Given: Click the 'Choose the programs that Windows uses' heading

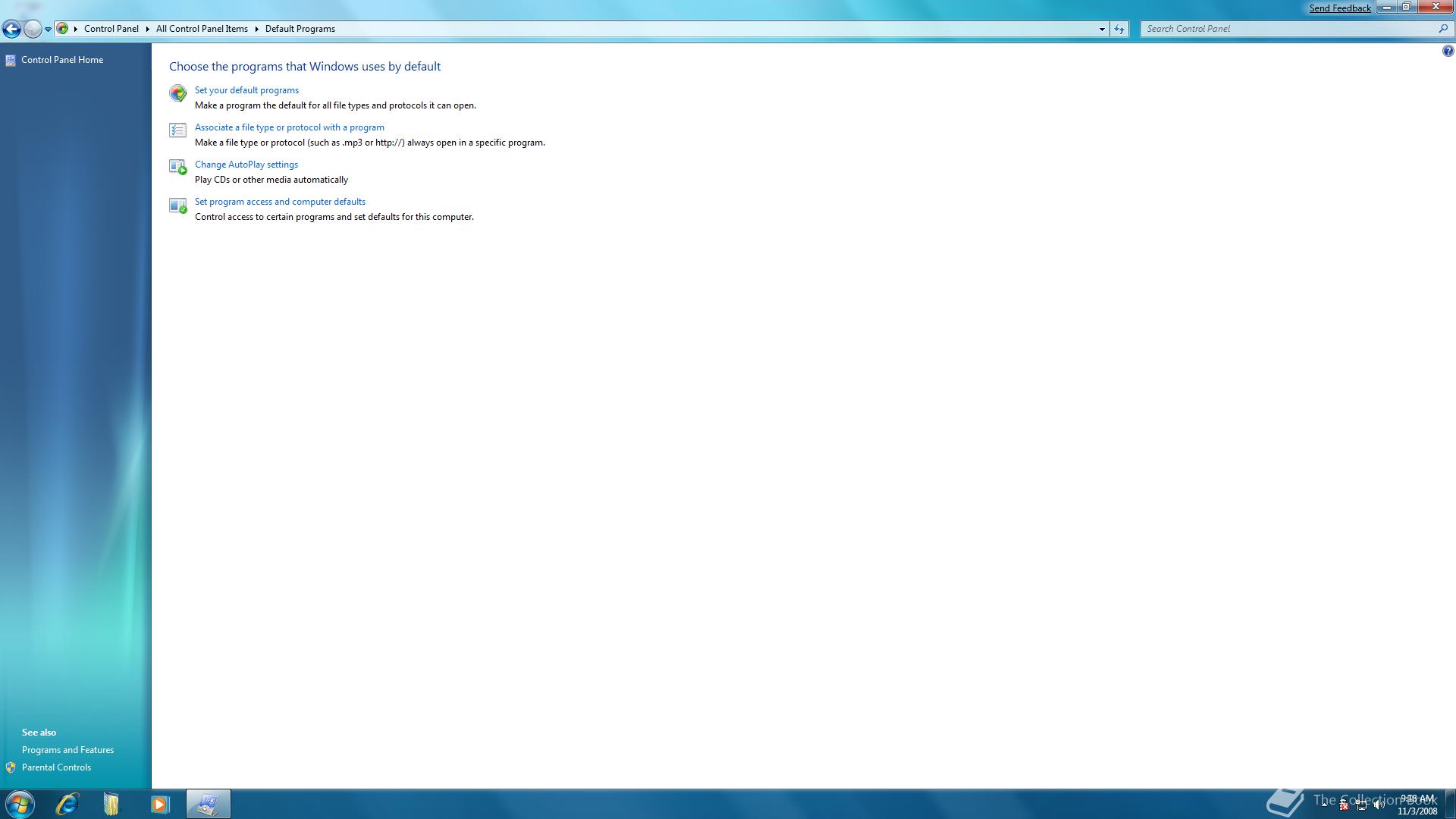Looking at the screenshot, I should (305, 67).
